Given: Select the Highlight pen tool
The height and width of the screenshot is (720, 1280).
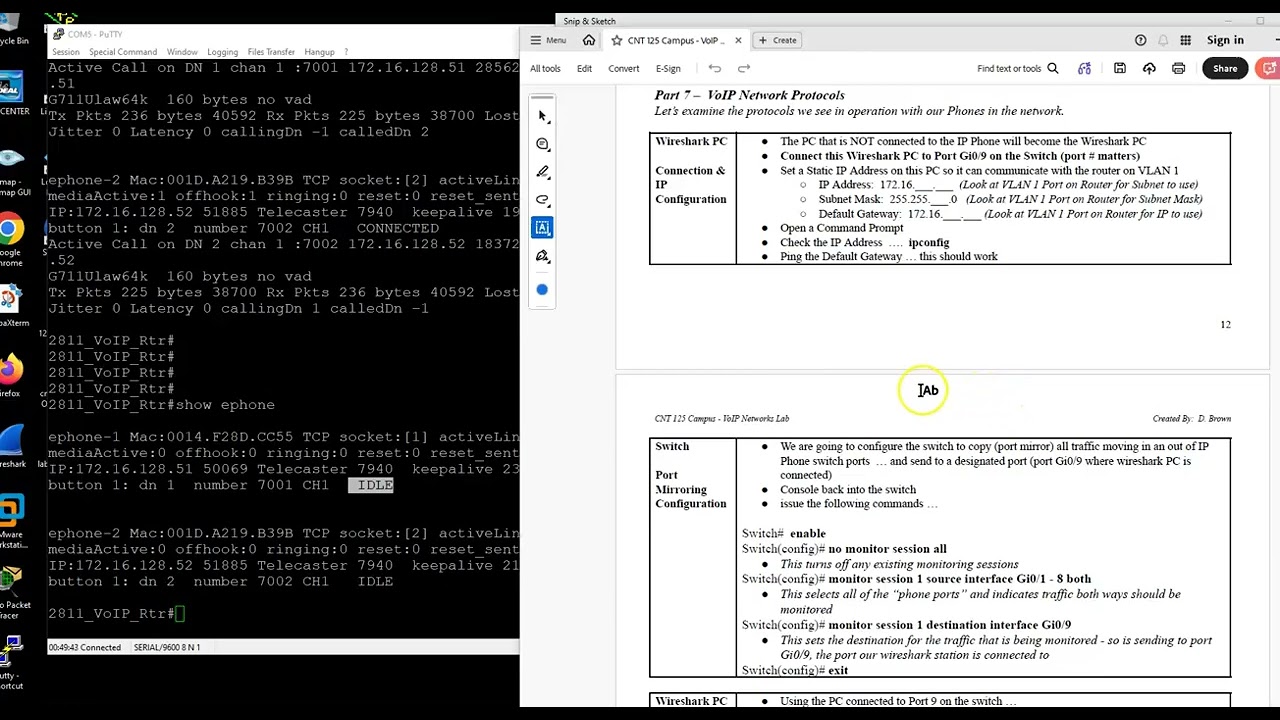Looking at the screenshot, I should (543, 172).
